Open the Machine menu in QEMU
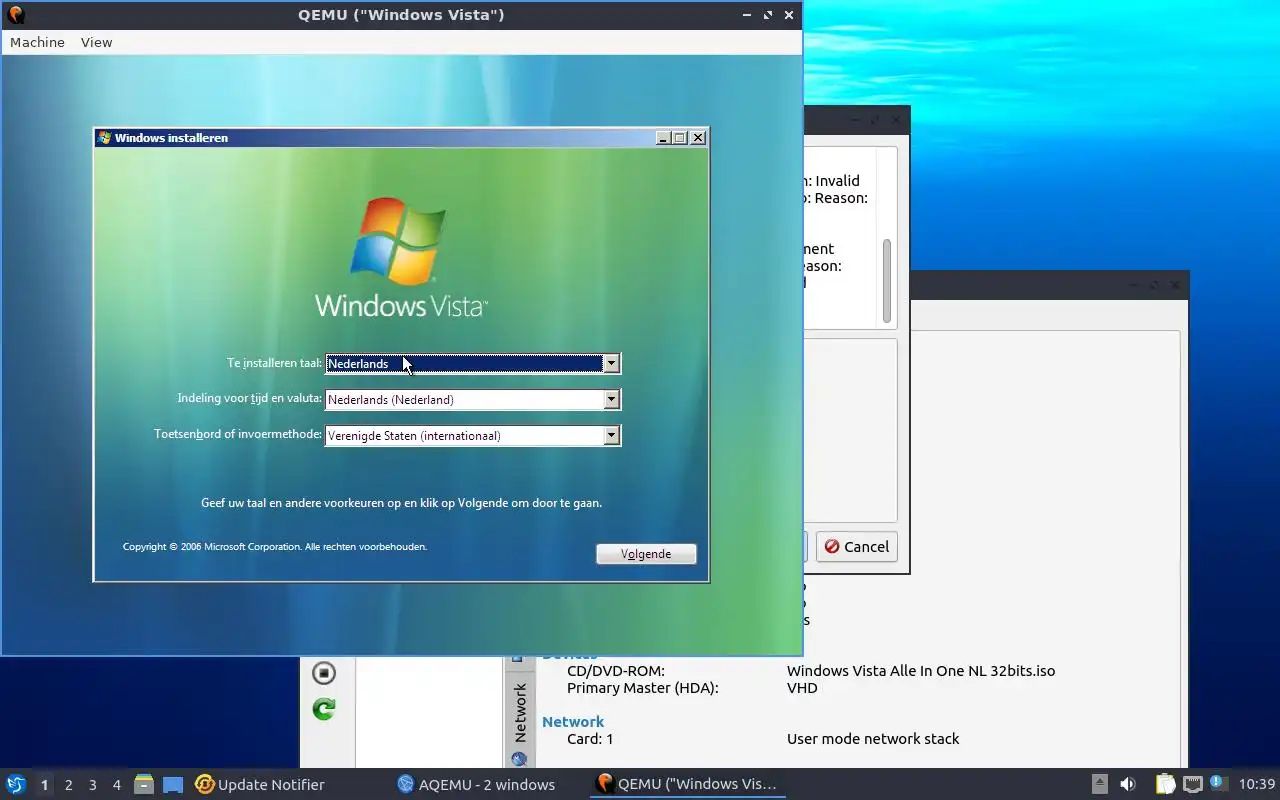Screen dimensions: 1280x800 [x=37, y=42]
